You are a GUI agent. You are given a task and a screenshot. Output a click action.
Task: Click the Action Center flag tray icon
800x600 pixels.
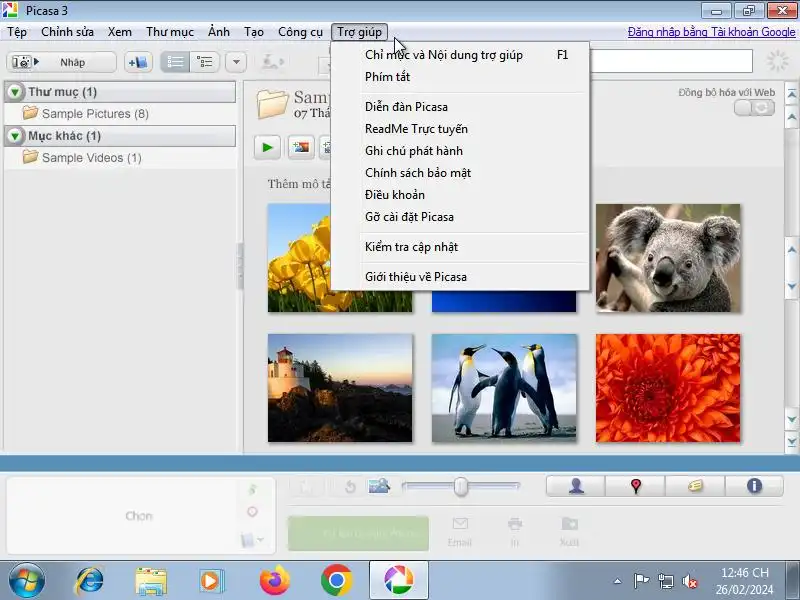pyautogui.click(x=641, y=581)
